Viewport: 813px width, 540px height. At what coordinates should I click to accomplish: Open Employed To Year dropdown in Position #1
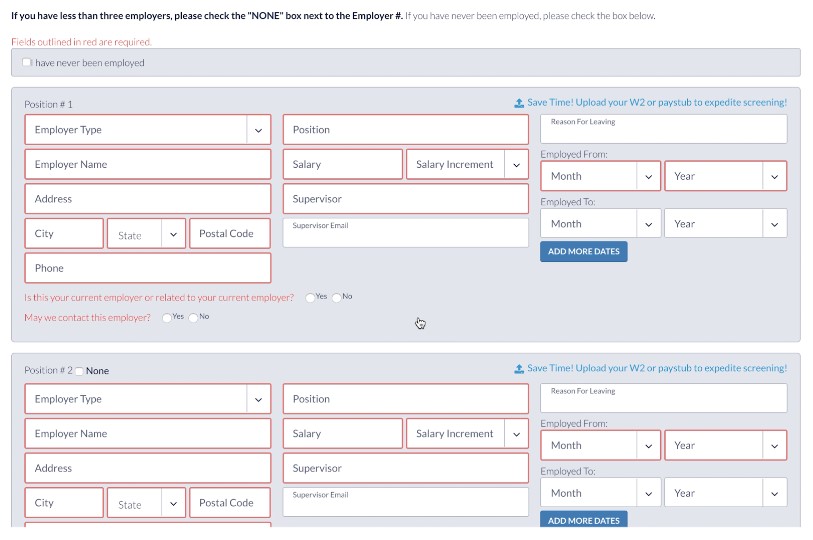coord(725,224)
